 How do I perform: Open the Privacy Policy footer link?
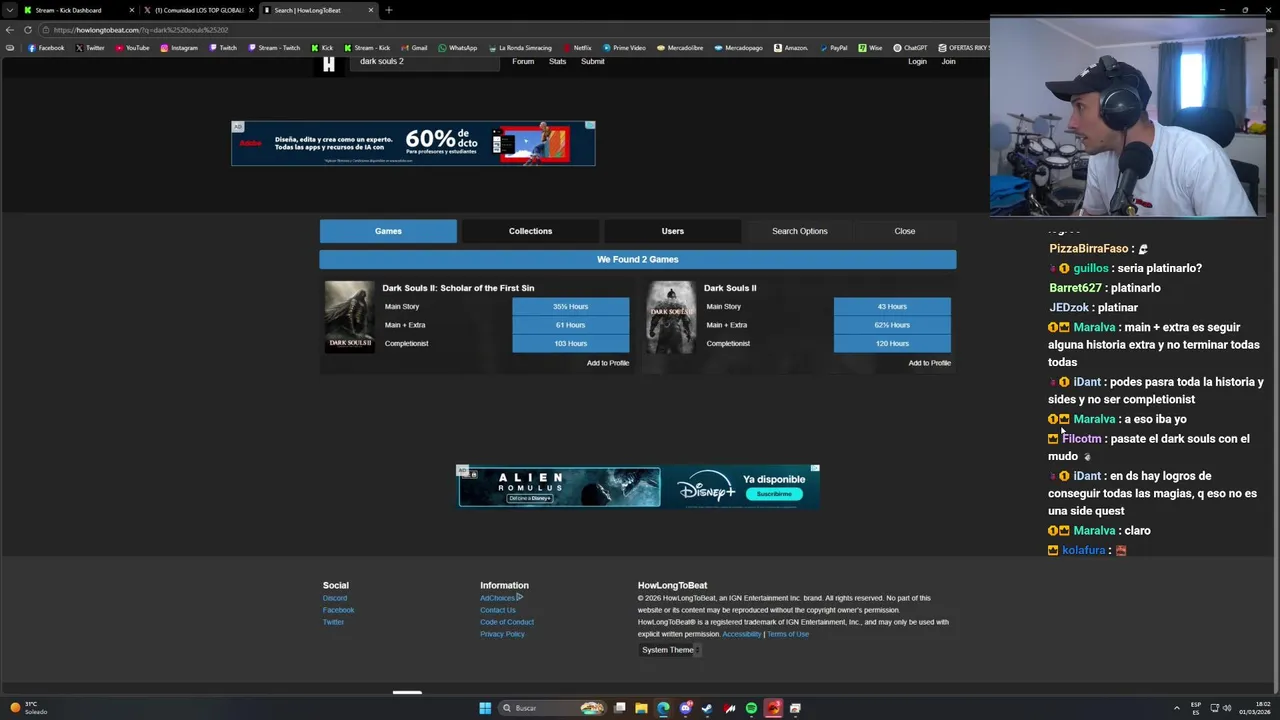[502, 634]
